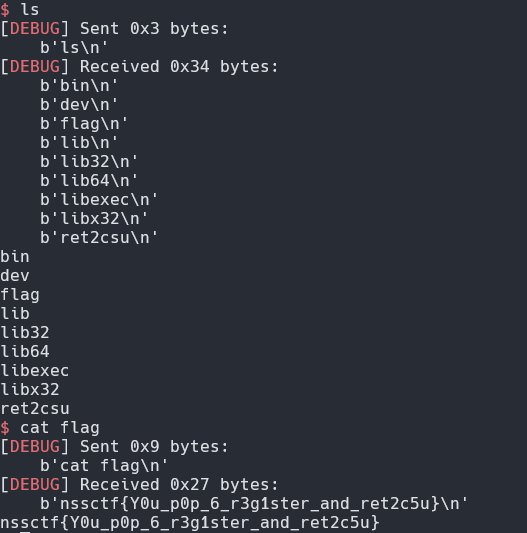Click the b'bin\n' debug entry
The image size is (527, 533).
pyautogui.click(x=79, y=85)
